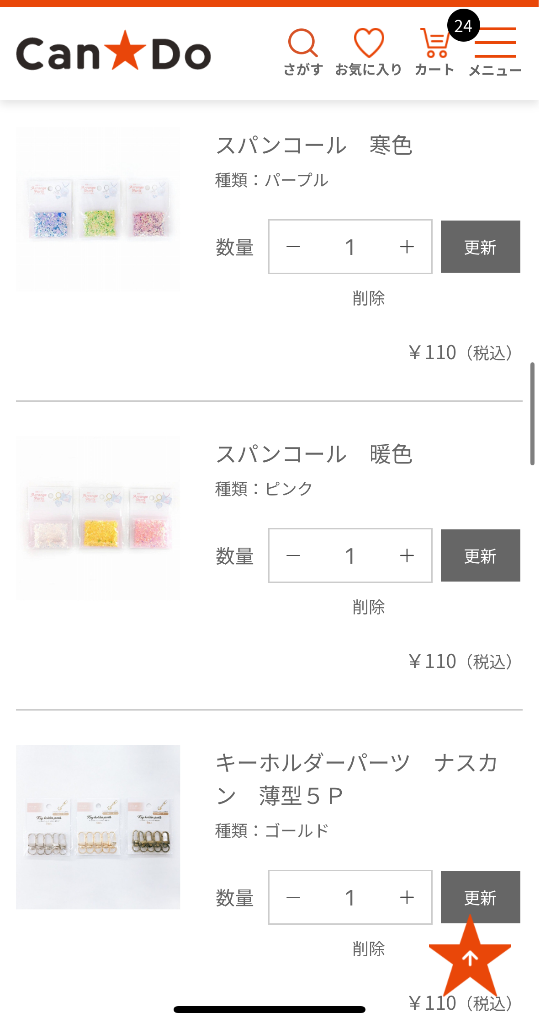
Task: Decrease quantity for キーホルダーパーツ ナスカン
Action: pyautogui.click(x=293, y=897)
